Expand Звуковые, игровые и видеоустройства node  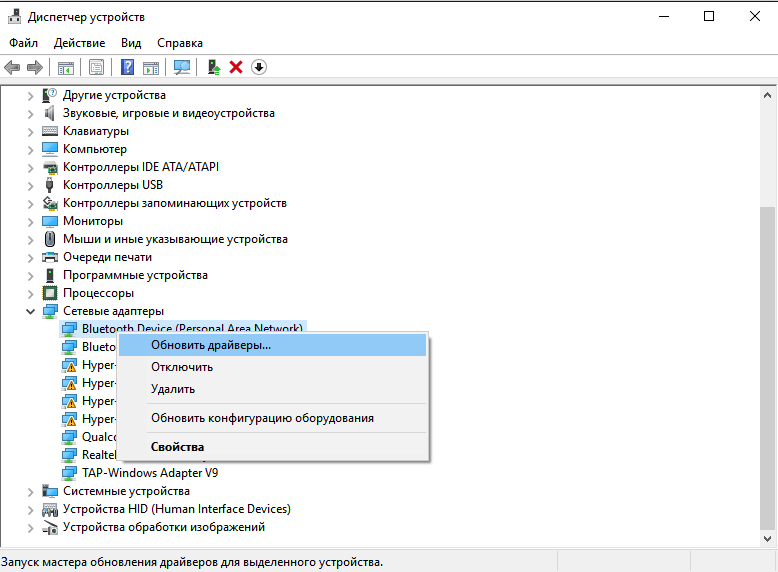(x=31, y=114)
